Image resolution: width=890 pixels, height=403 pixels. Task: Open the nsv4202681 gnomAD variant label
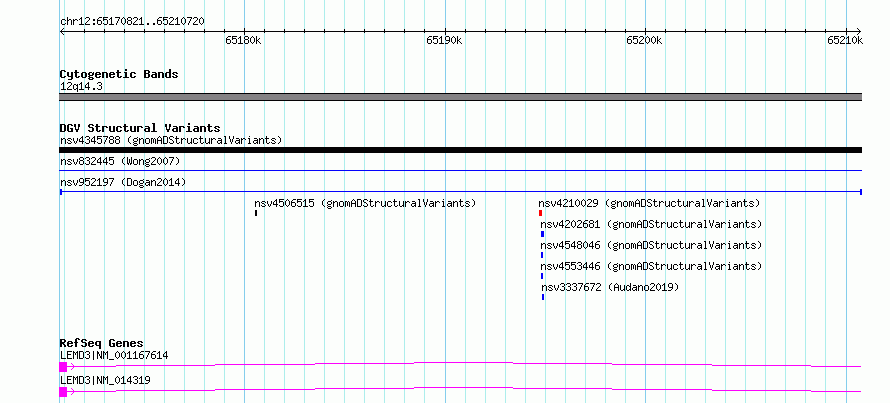point(651,224)
